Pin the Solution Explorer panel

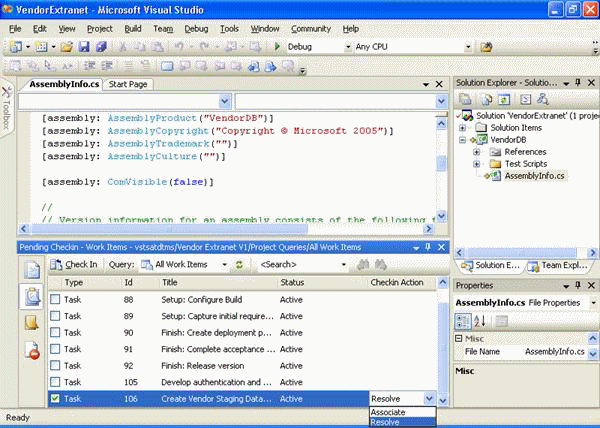click(578, 83)
